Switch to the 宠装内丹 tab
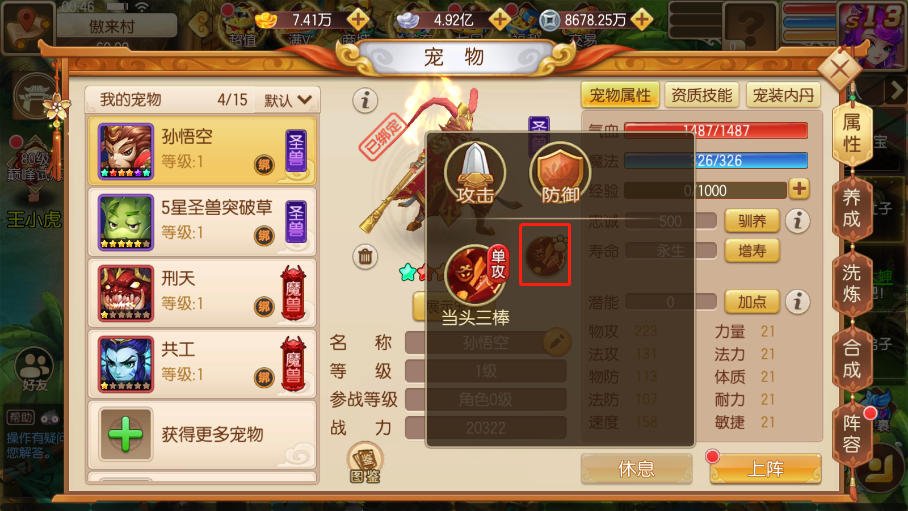This screenshot has height=511, width=908. click(x=783, y=95)
